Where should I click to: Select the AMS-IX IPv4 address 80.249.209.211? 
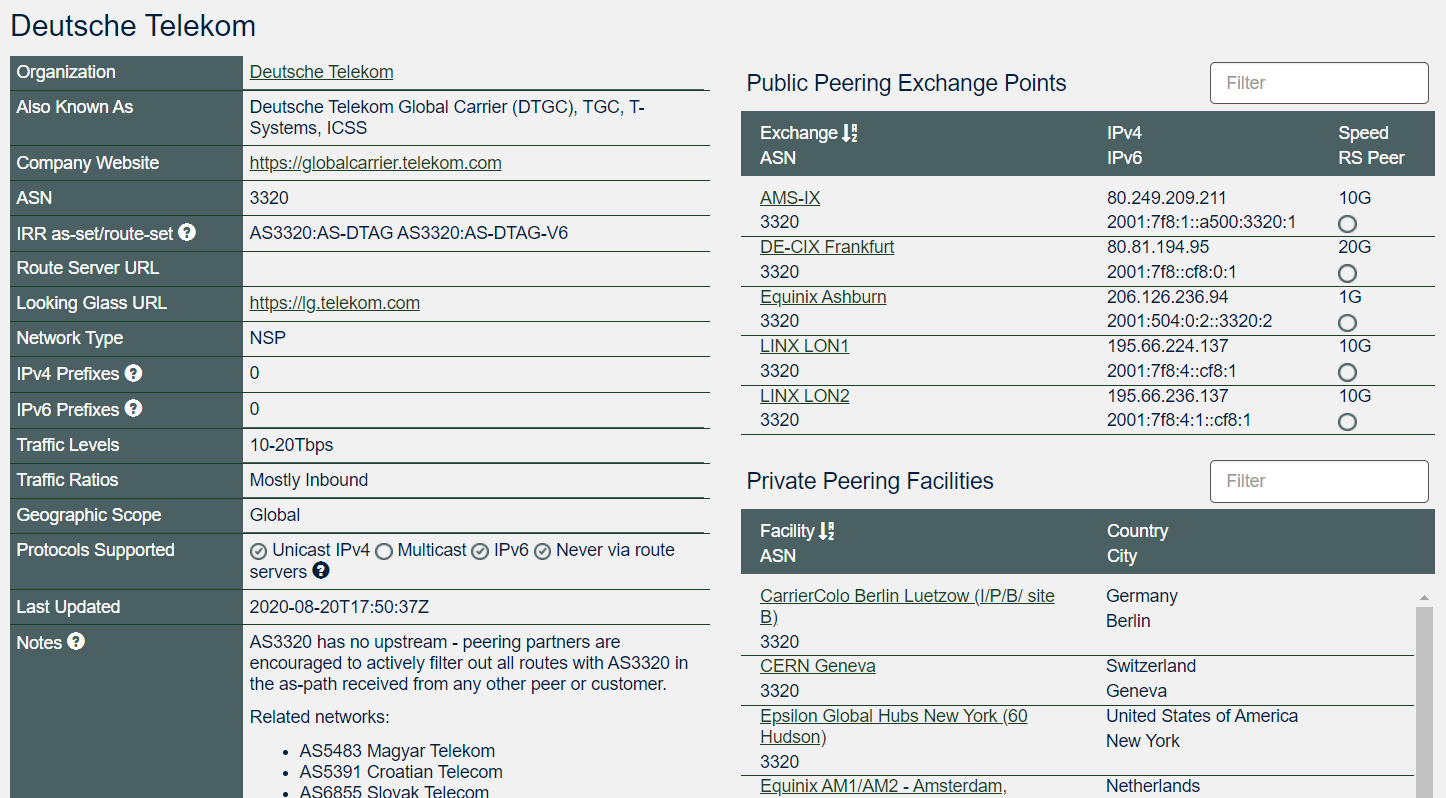pyautogui.click(x=1166, y=198)
